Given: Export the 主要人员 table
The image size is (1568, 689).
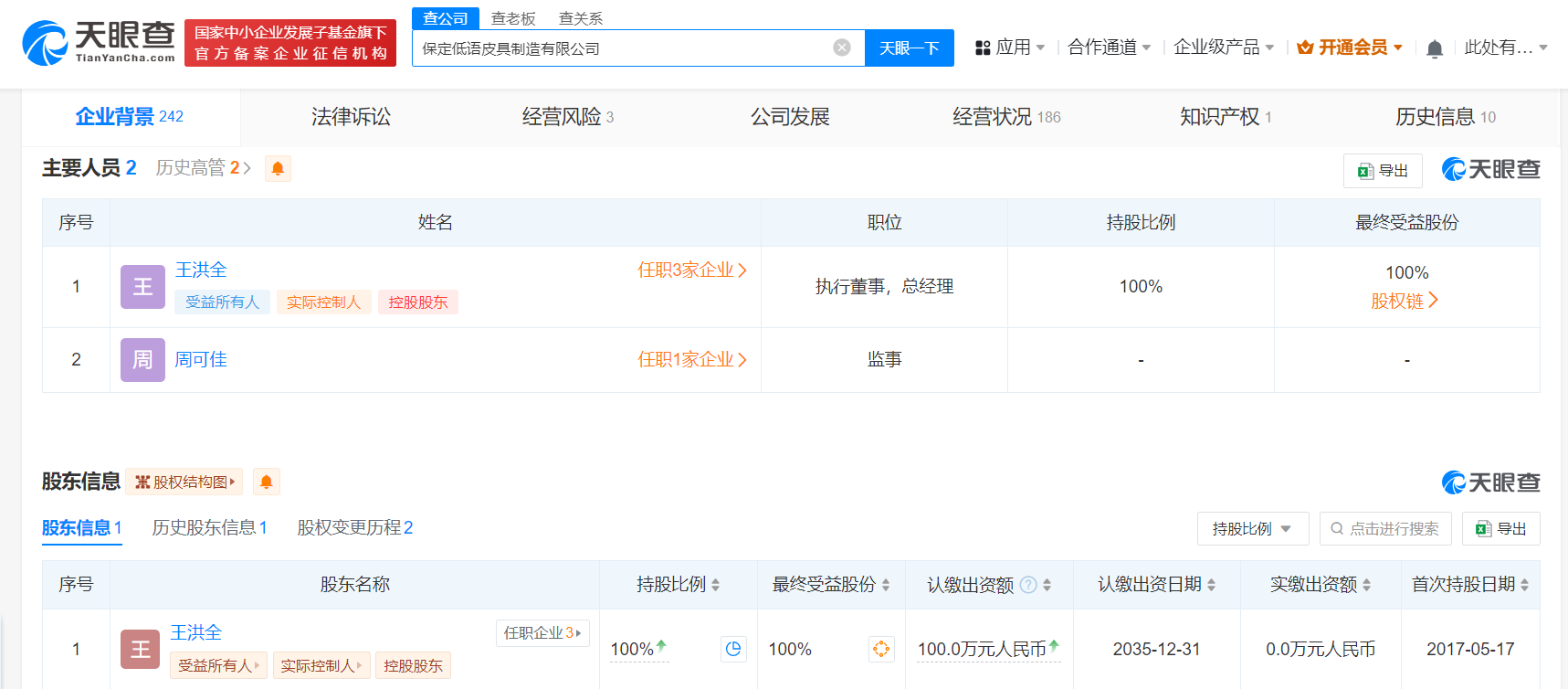Looking at the screenshot, I should click(1383, 171).
